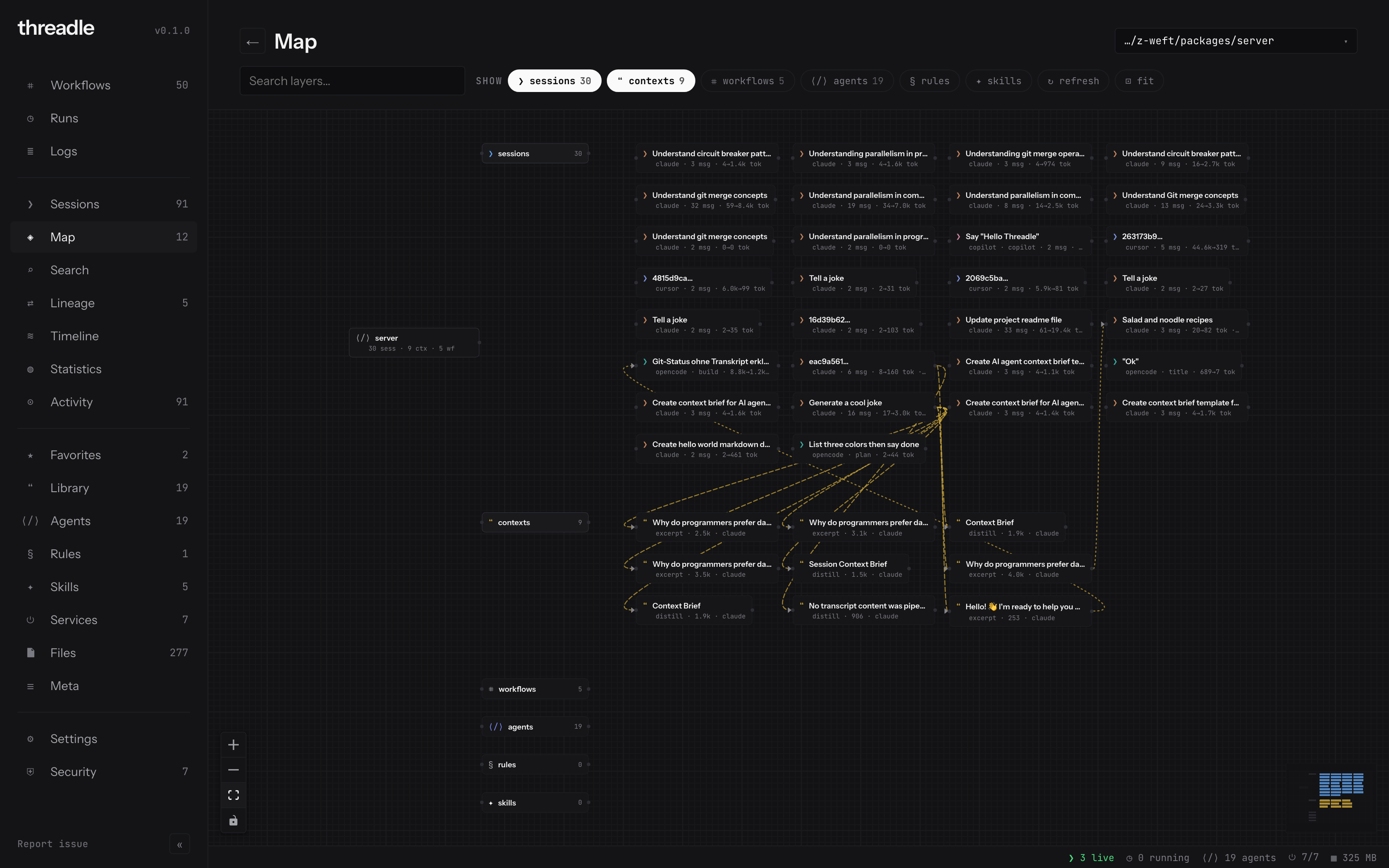This screenshot has height=868, width=1389.
Task: Open the Lineage page
Action: pyautogui.click(x=103, y=303)
